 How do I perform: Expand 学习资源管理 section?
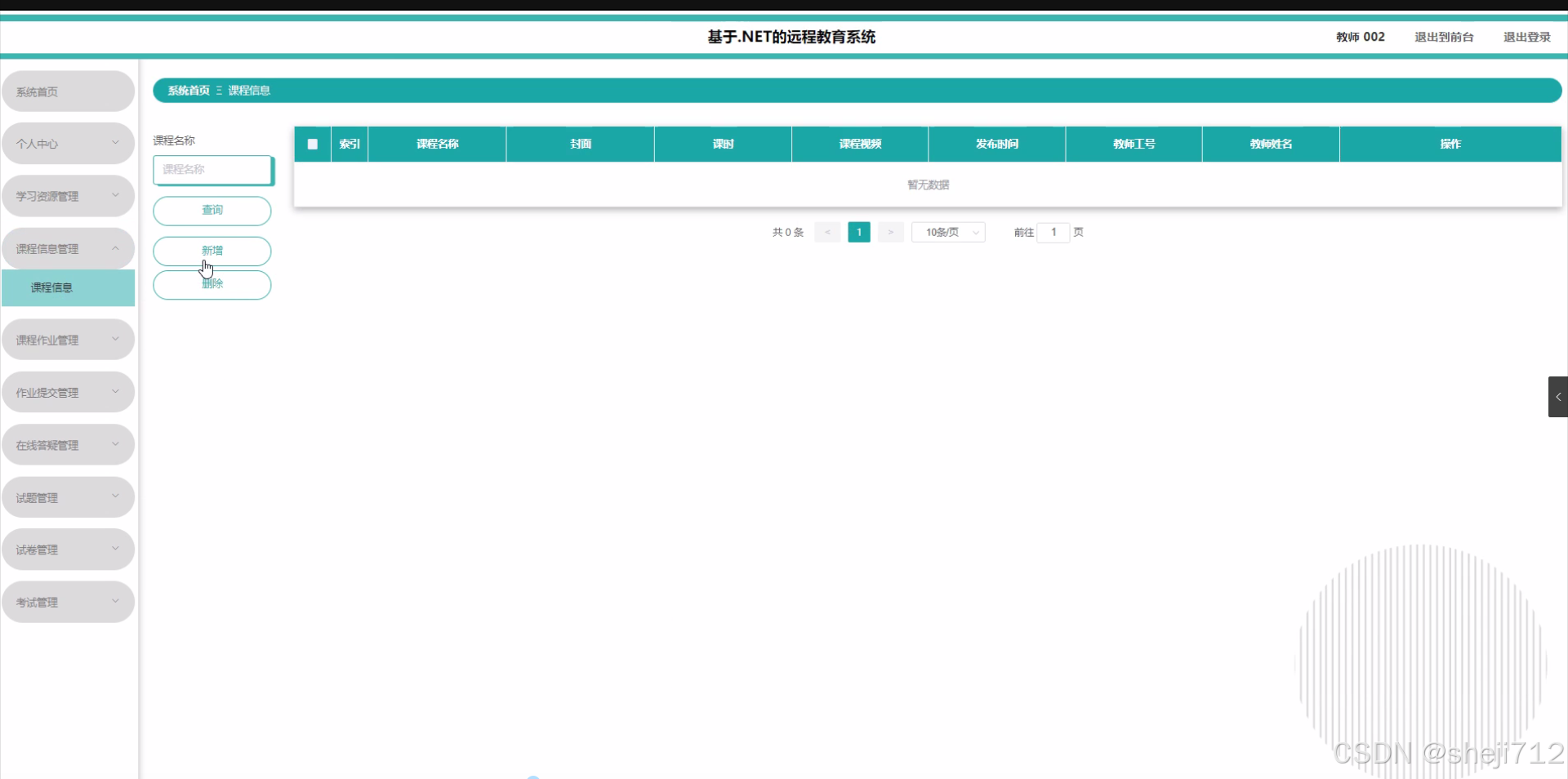click(68, 195)
